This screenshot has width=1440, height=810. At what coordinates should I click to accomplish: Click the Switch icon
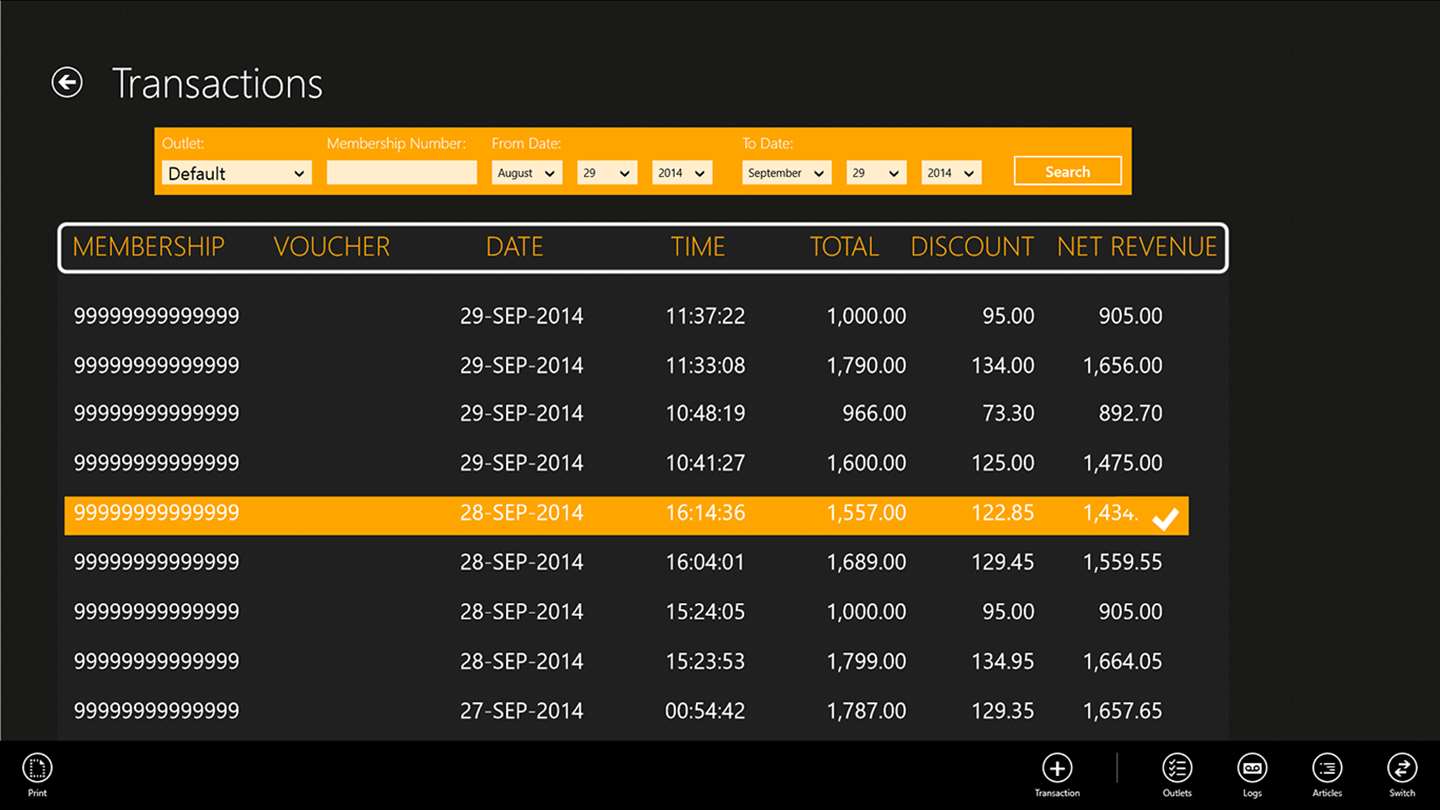[1402, 768]
